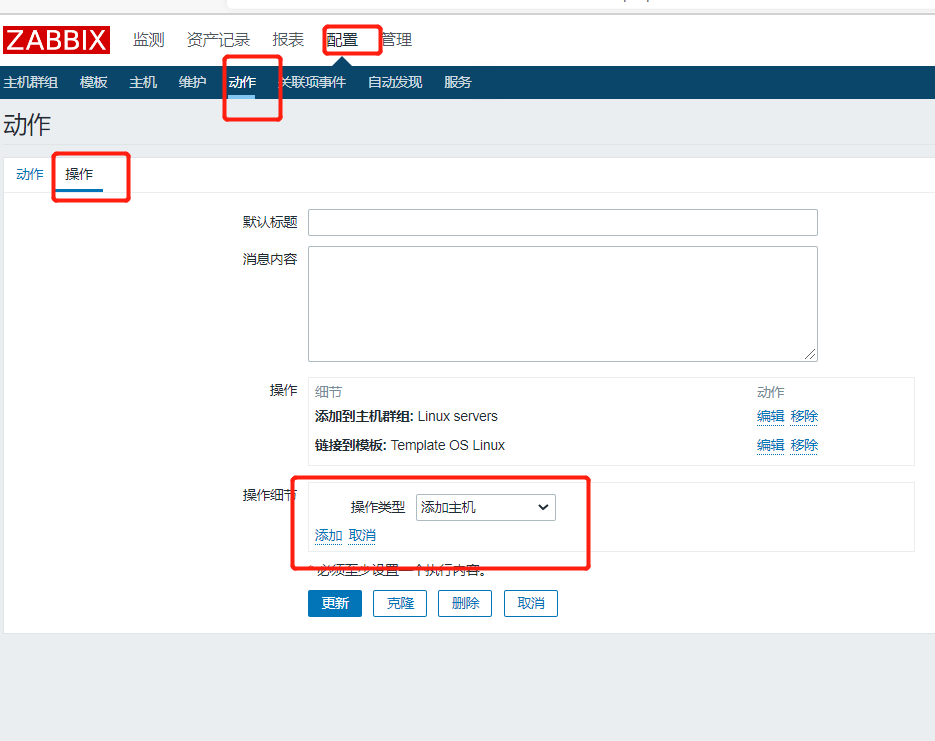Open the 报表 top menu

[288, 40]
